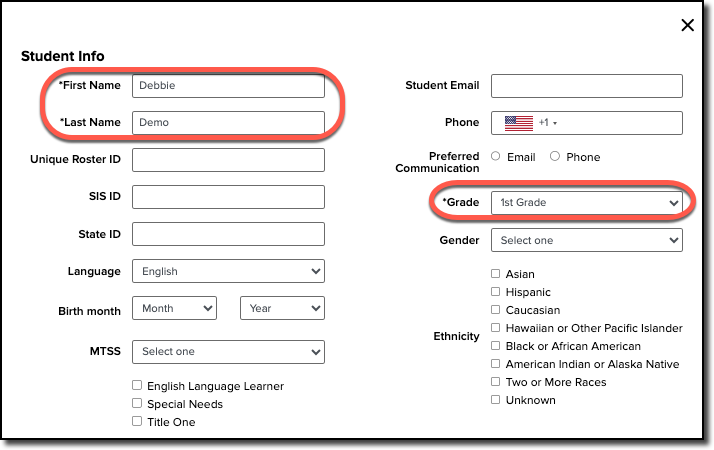Viewport: 714px width, 450px height.
Task: Focus the Student Email field
Action: point(586,86)
